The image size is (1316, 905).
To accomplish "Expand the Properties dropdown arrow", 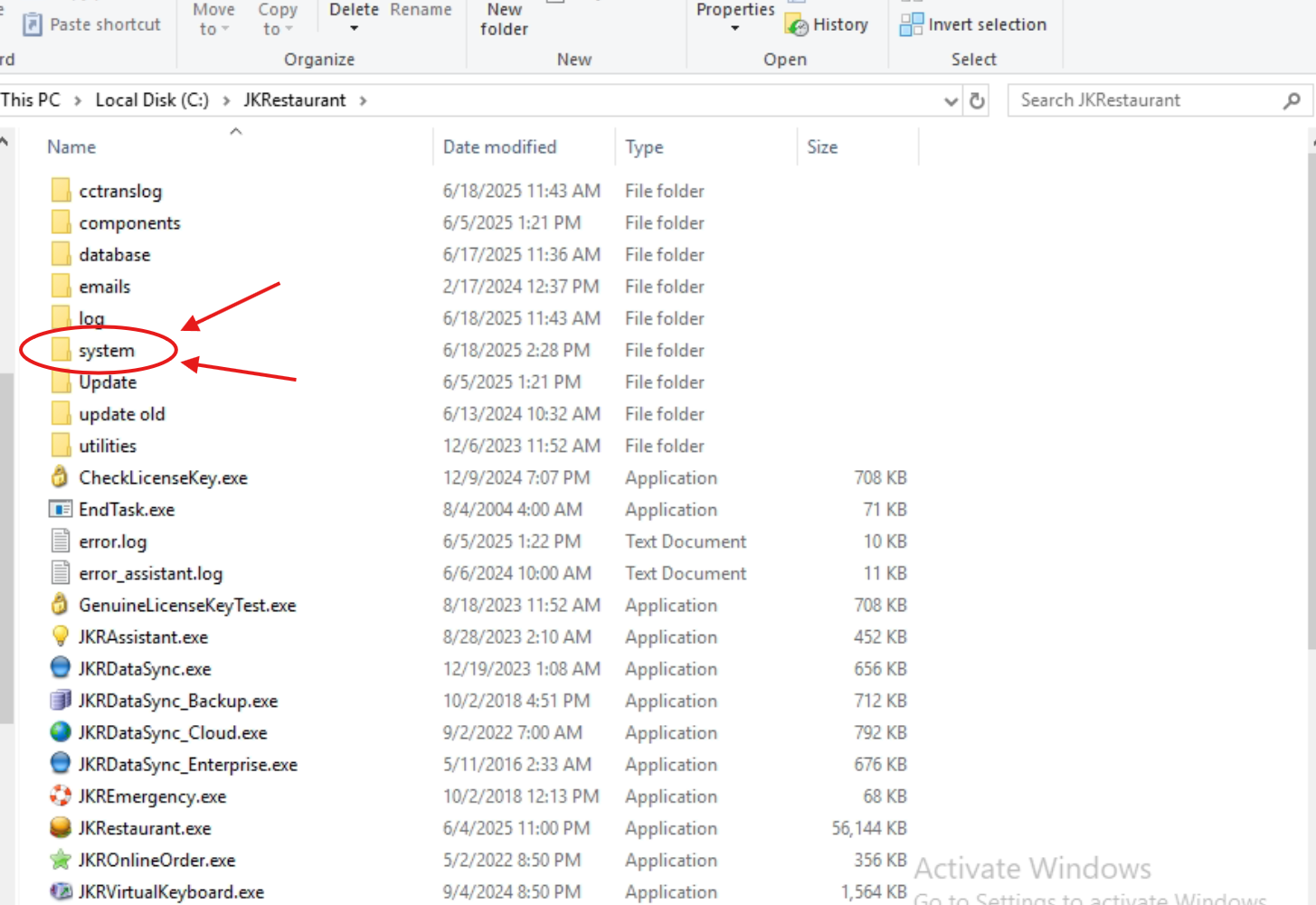I will (x=734, y=29).
